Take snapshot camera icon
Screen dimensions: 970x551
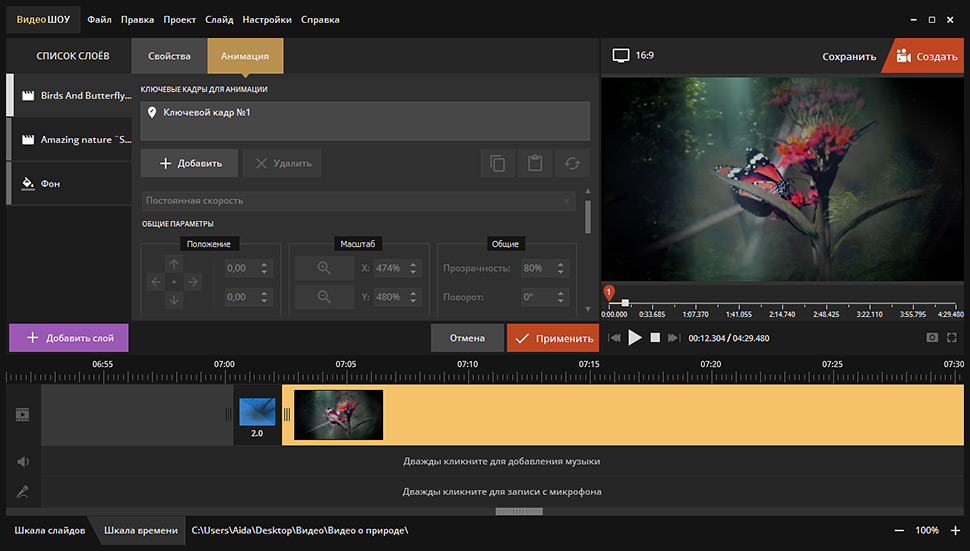932,338
